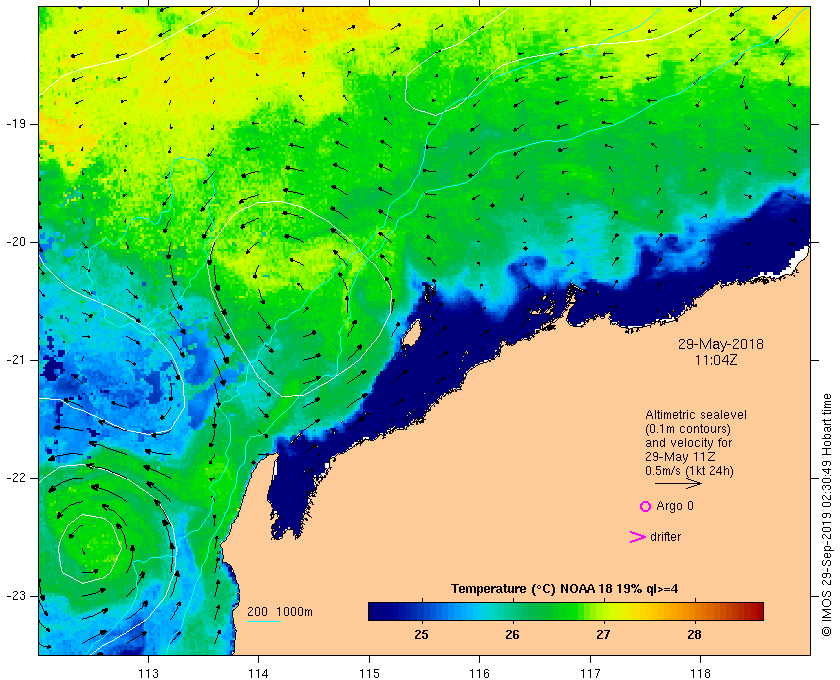Click the latitude axis label -20

[x=16, y=242]
